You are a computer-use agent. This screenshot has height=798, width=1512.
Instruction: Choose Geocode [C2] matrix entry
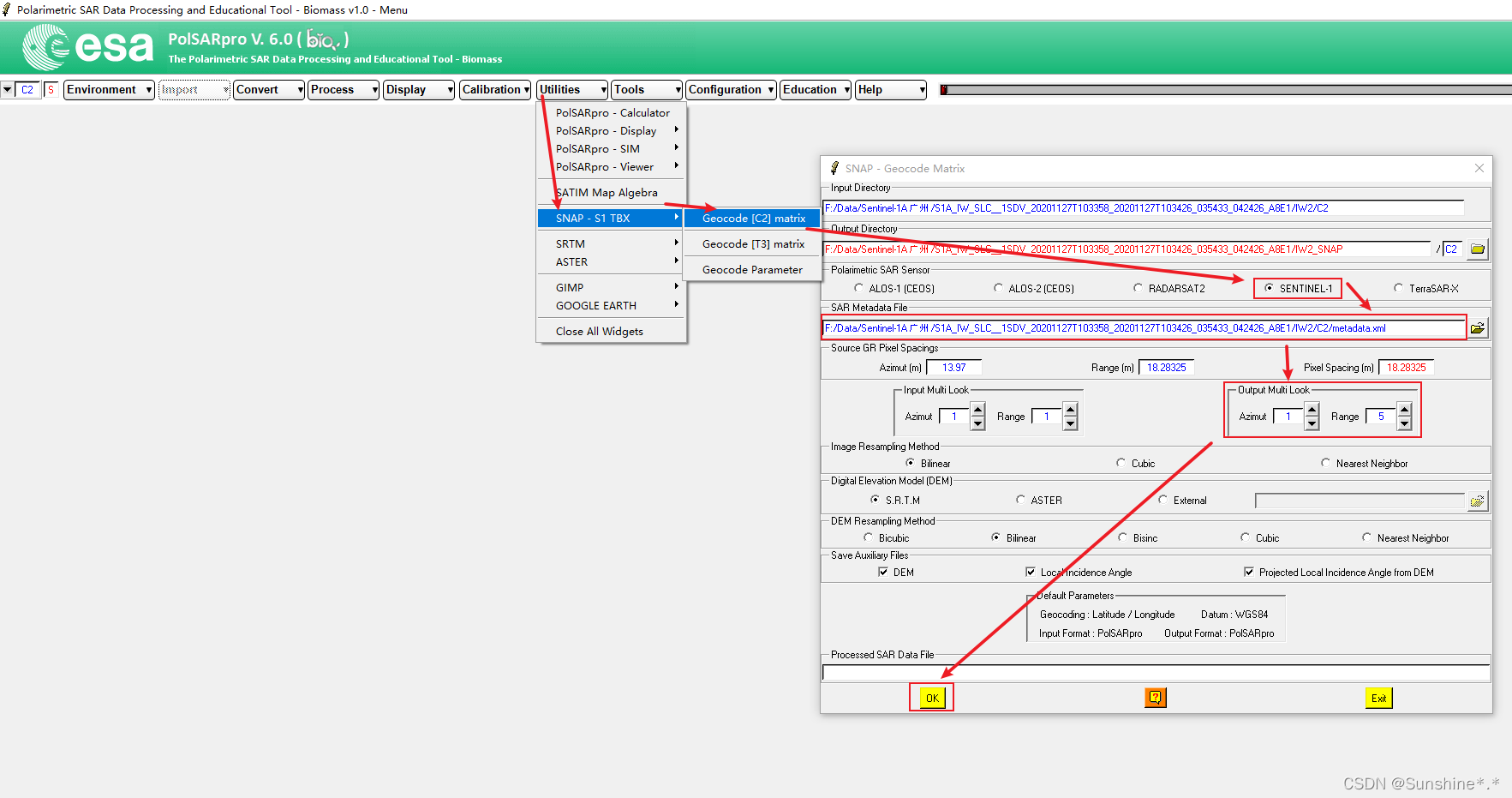(x=753, y=219)
